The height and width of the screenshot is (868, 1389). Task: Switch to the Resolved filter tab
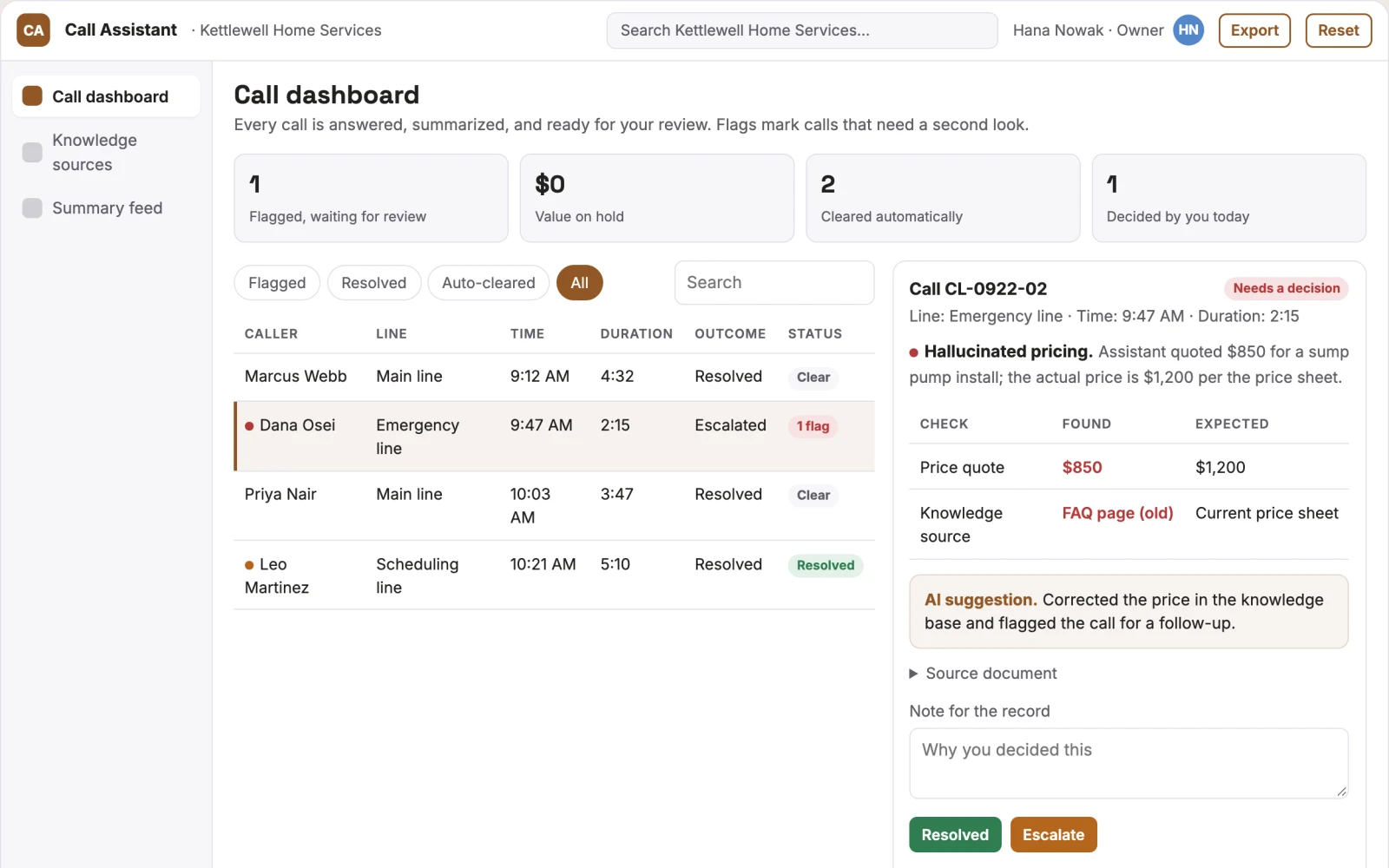373,283
